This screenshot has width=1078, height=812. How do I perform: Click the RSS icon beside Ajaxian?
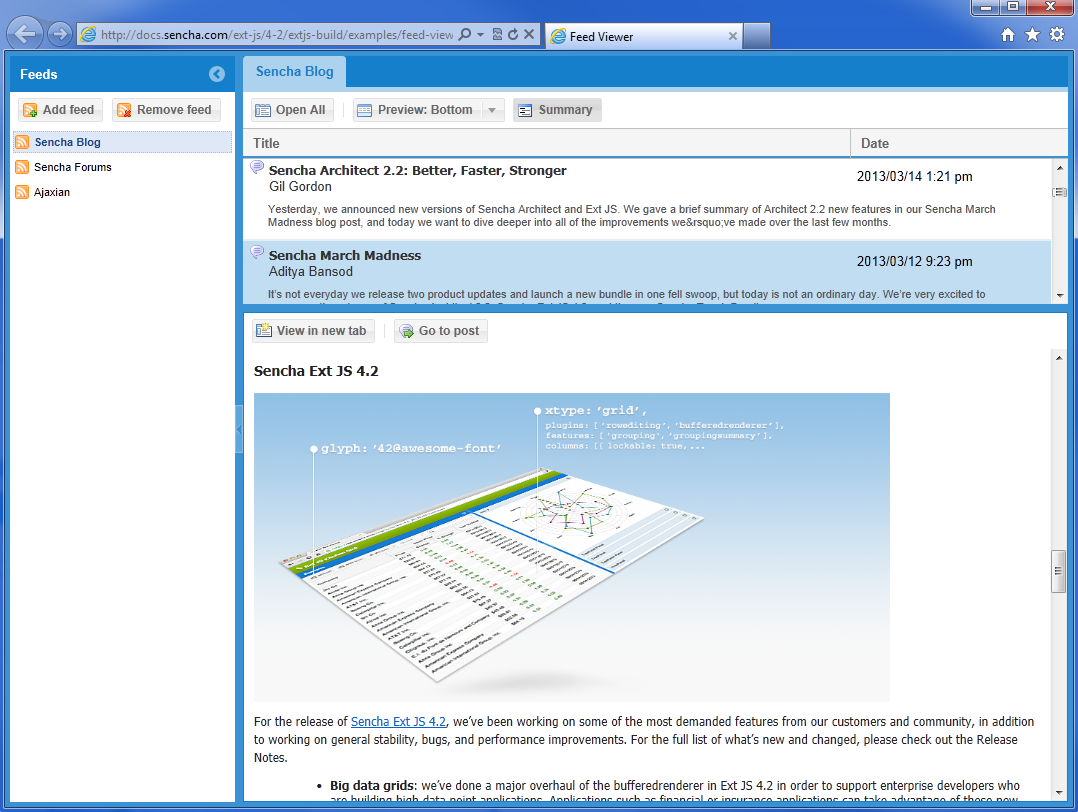coord(22,192)
